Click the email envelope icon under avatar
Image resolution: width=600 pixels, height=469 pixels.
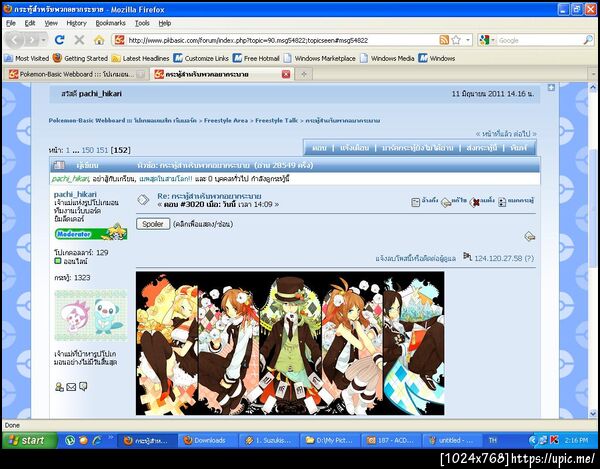pos(71,387)
